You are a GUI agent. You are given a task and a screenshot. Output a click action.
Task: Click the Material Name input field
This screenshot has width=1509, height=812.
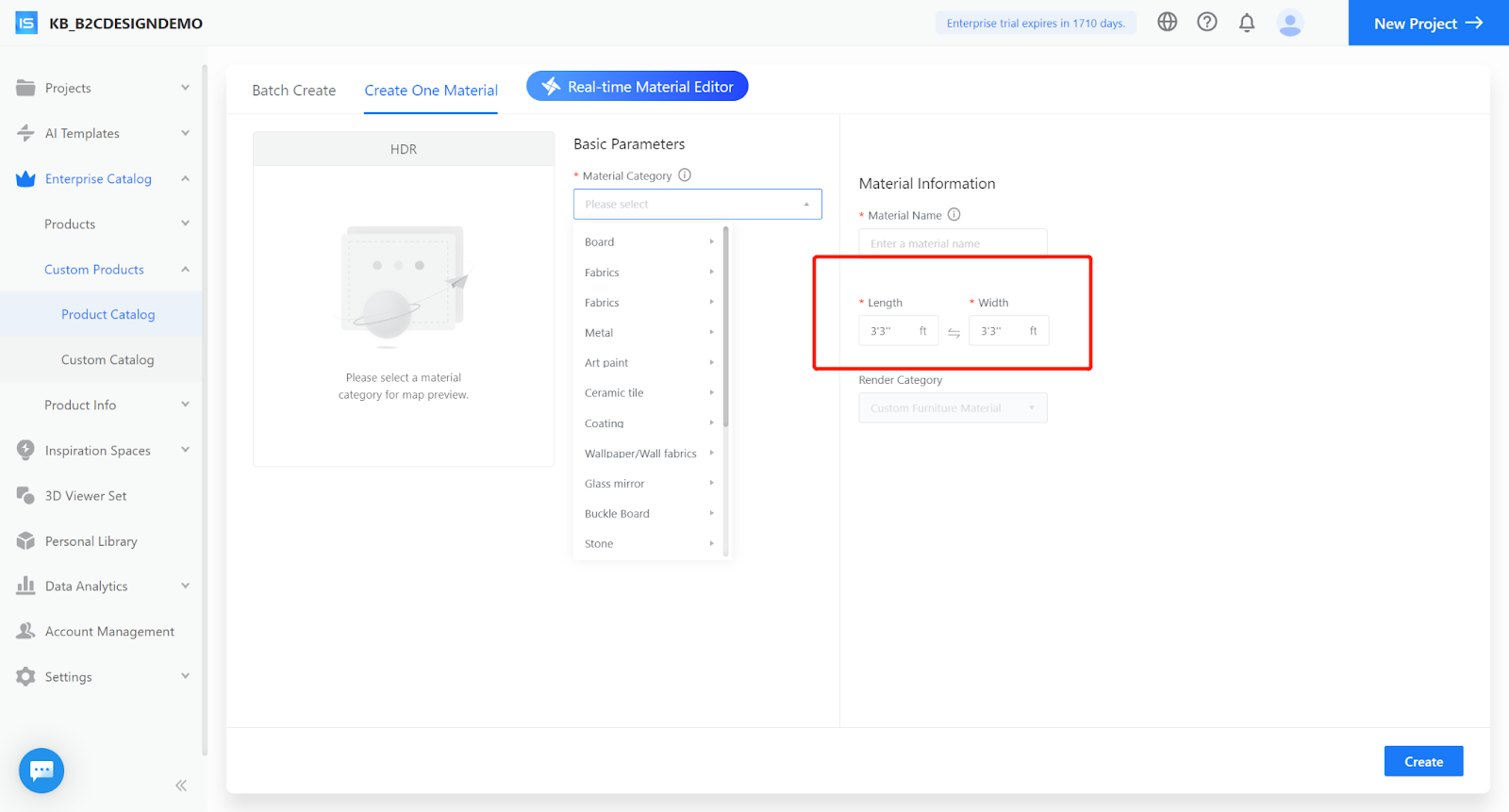point(952,243)
